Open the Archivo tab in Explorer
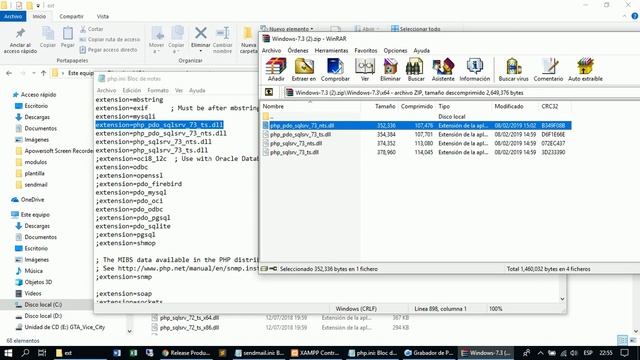The width and height of the screenshot is (640, 360). tap(13, 16)
